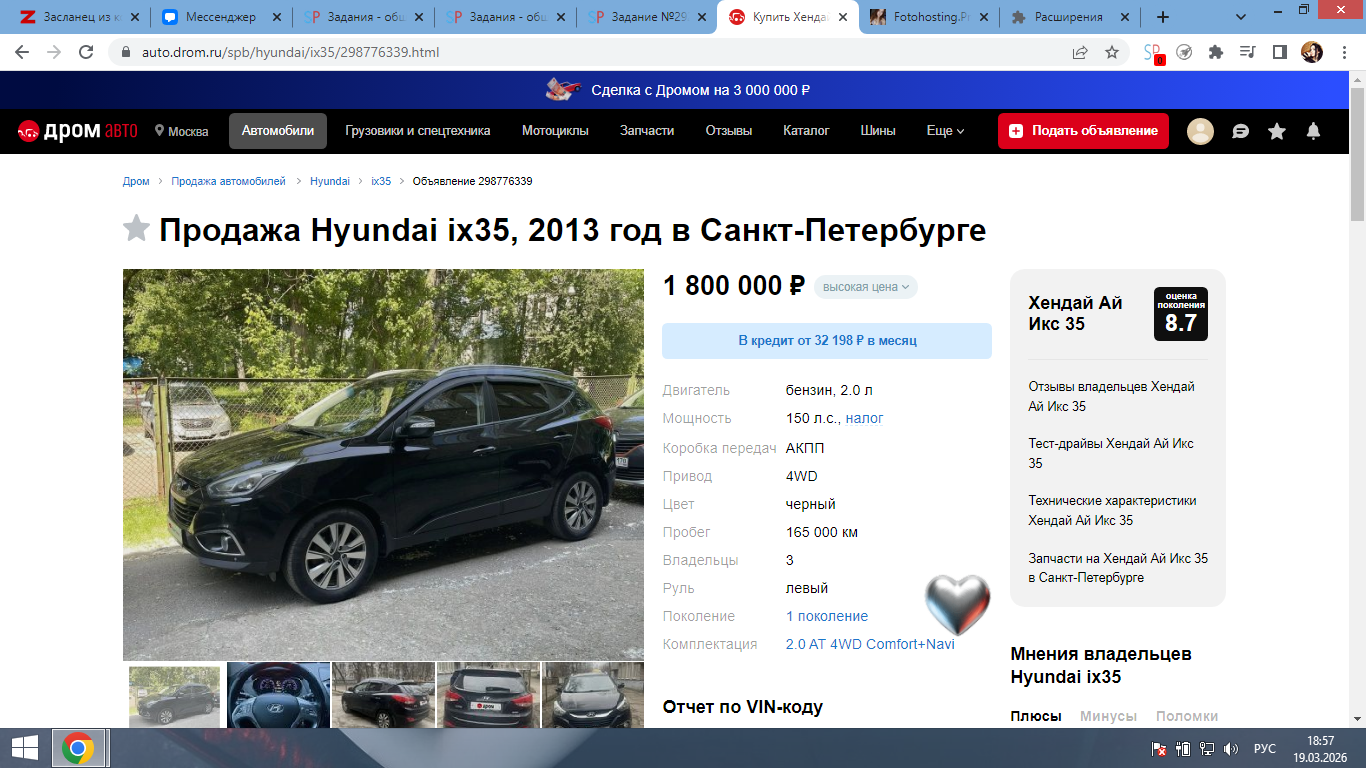Switch to the Минусы tab
The height and width of the screenshot is (768, 1366).
point(1108,716)
